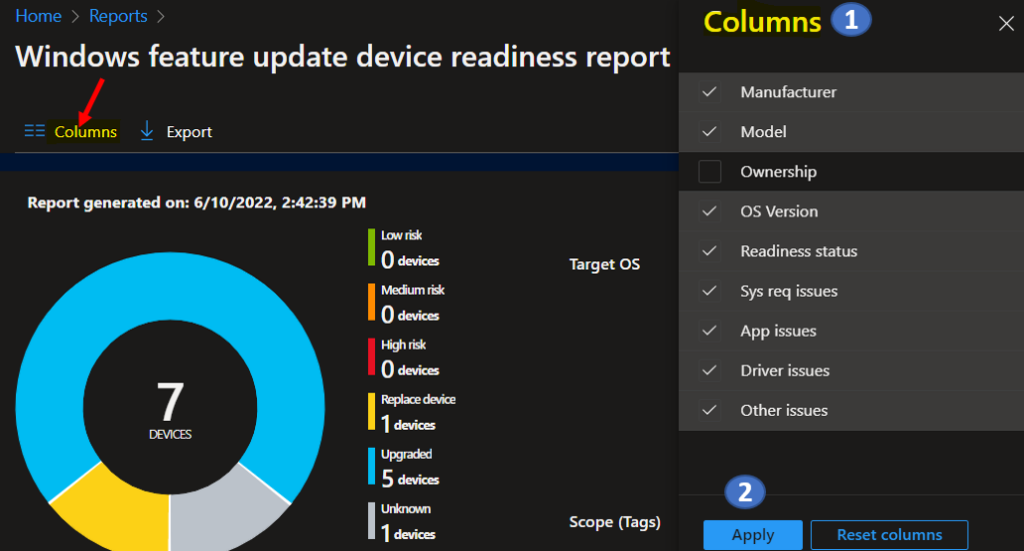Select the Unknown gray legend swatch
1024x551 pixels.
tap(371, 522)
